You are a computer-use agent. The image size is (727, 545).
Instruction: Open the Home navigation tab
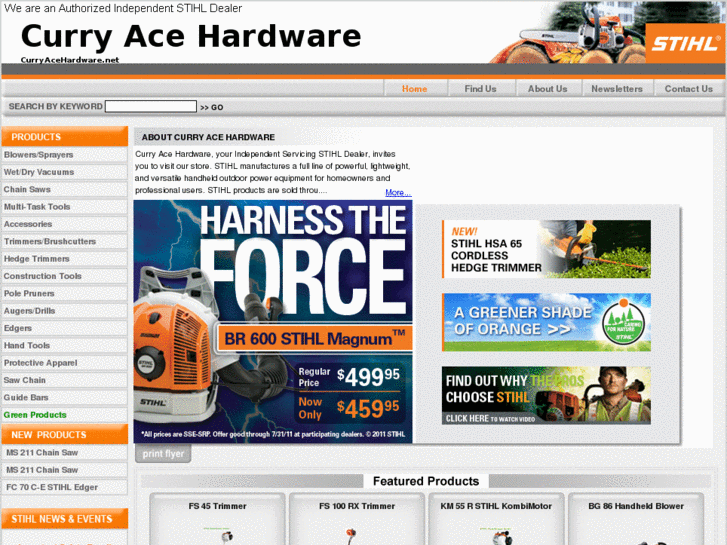(x=415, y=89)
